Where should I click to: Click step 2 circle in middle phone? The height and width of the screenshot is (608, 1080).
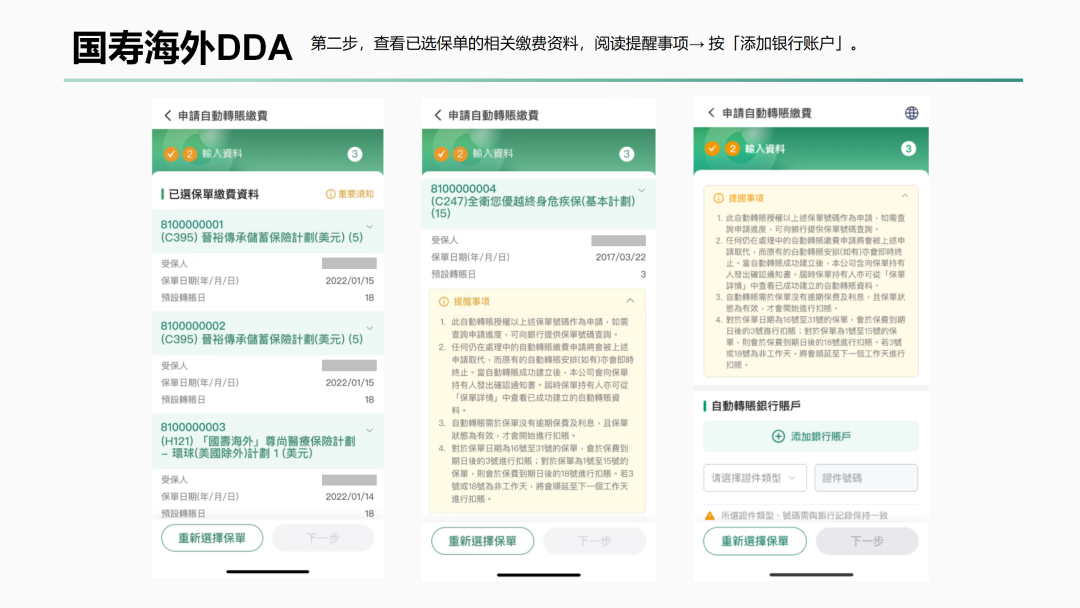click(460, 154)
